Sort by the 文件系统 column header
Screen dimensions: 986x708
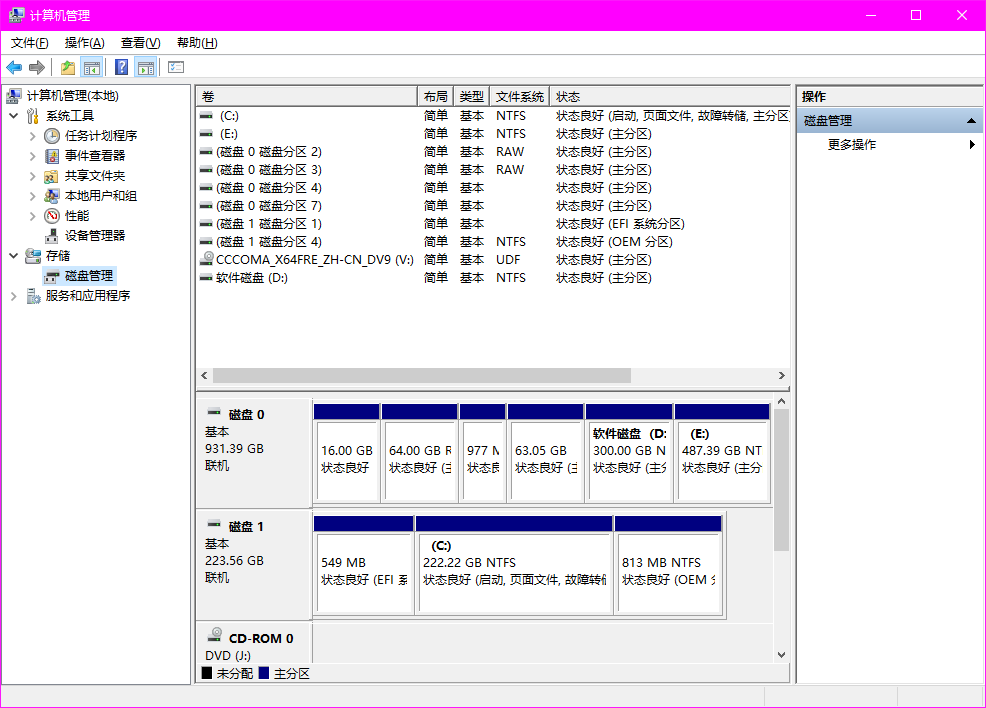(519, 96)
